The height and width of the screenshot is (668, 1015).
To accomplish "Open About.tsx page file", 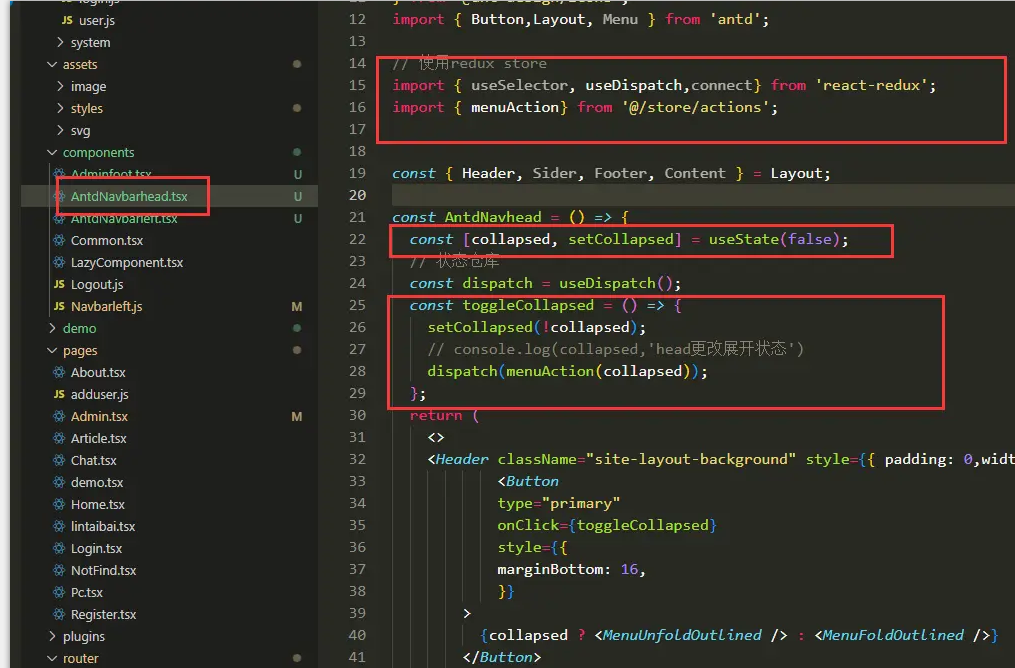I will click(x=98, y=373).
